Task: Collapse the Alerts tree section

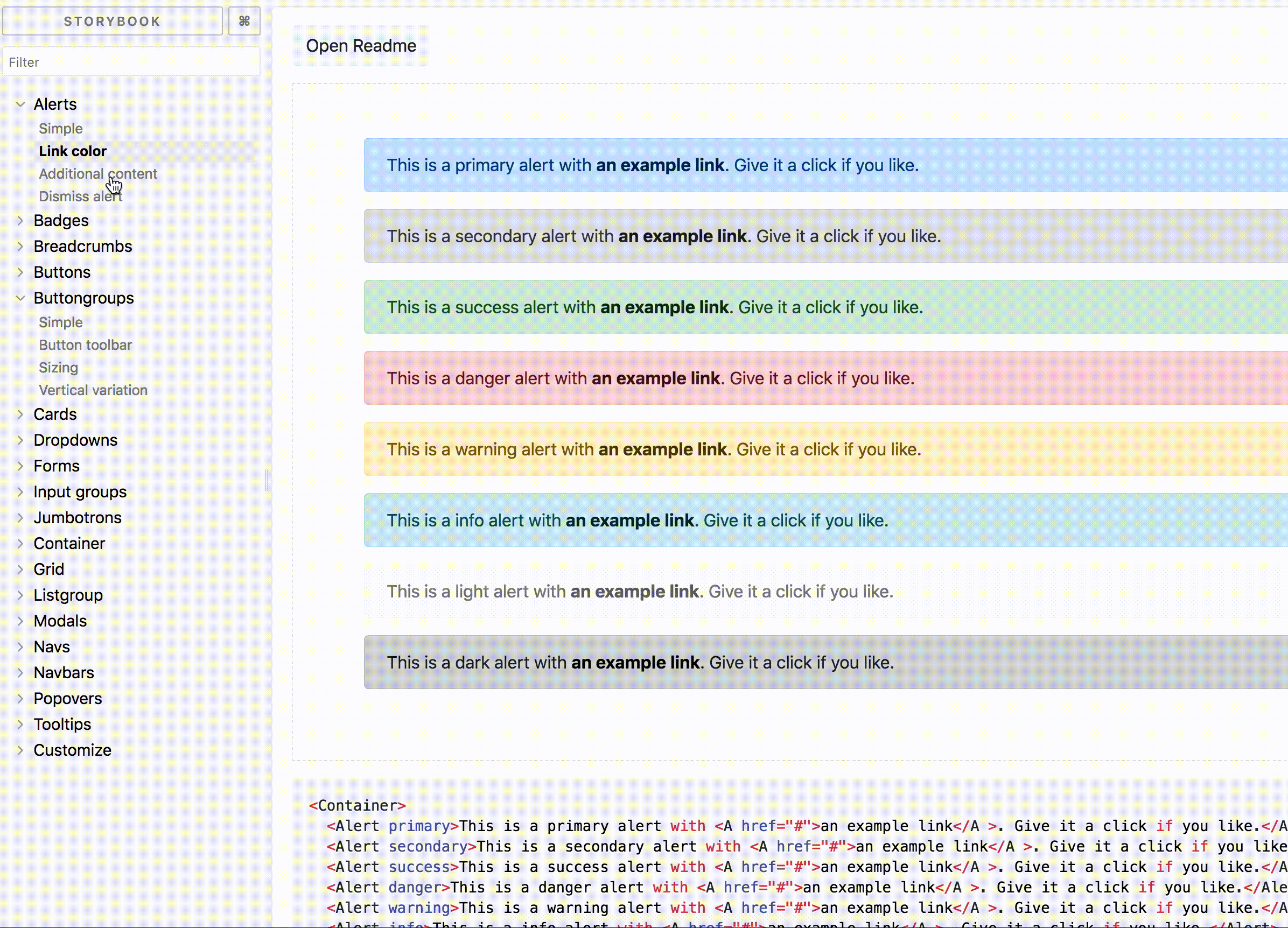Action: [x=20, y=104]
